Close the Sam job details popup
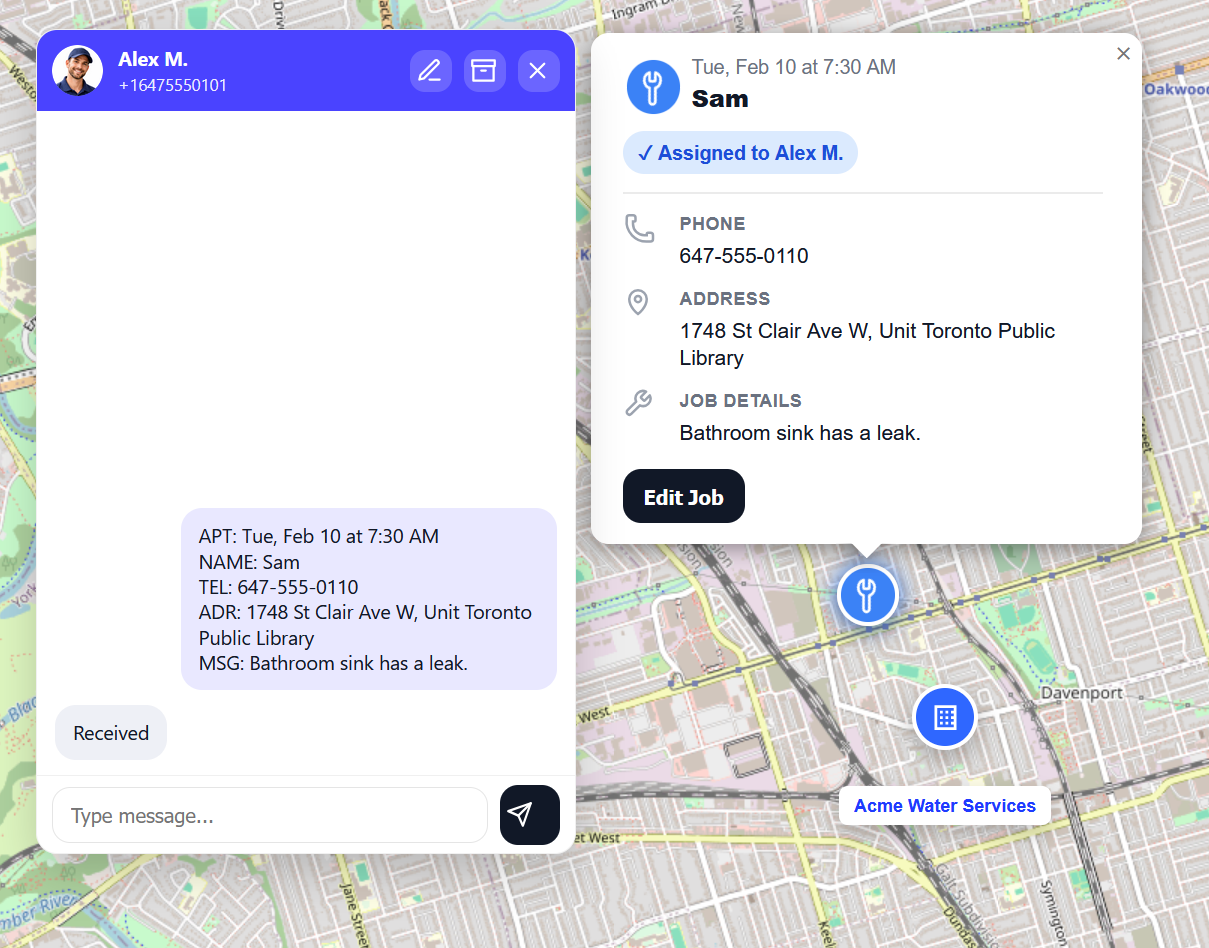 coord(1123,53)
